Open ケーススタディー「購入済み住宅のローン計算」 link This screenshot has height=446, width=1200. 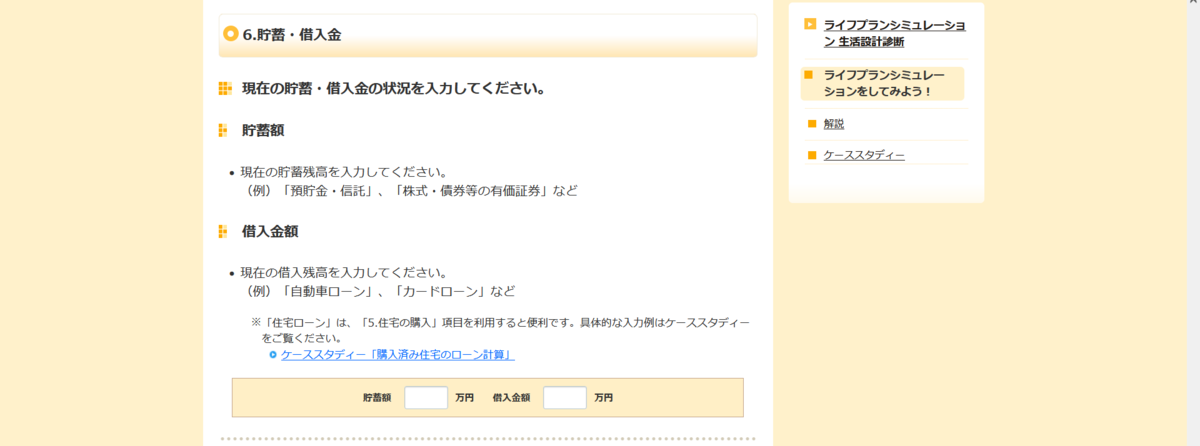pyautogui.click(x=398, y=355)
